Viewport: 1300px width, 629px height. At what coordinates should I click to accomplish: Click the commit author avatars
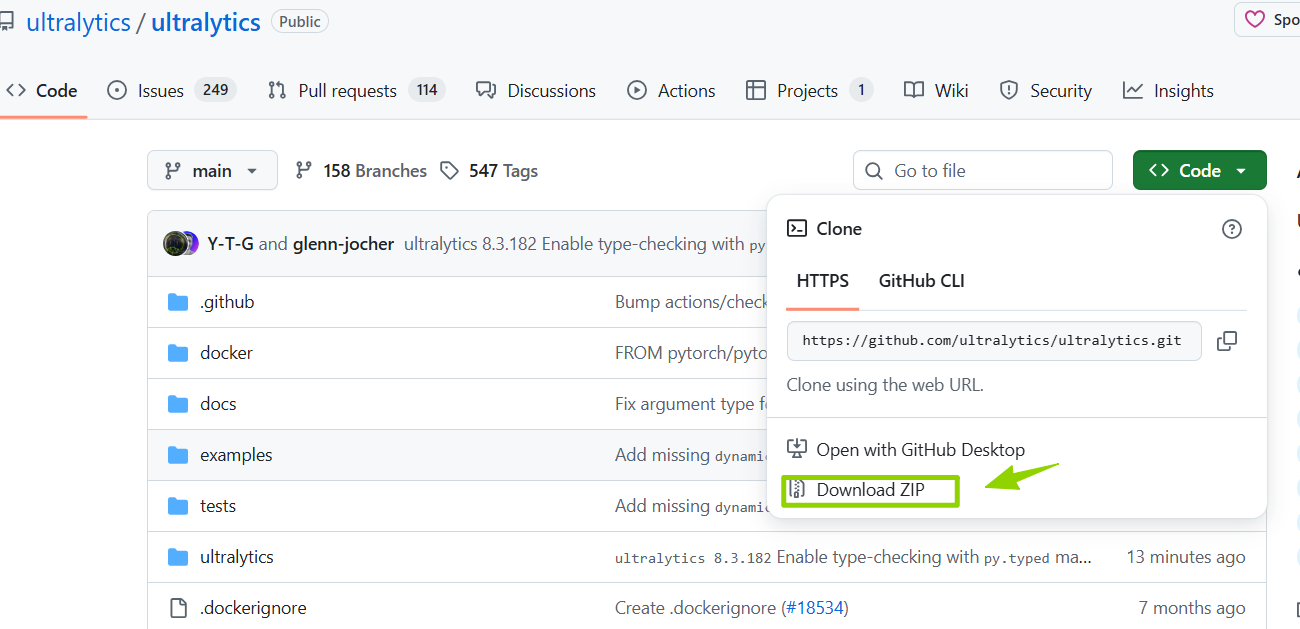pos(181,244)
